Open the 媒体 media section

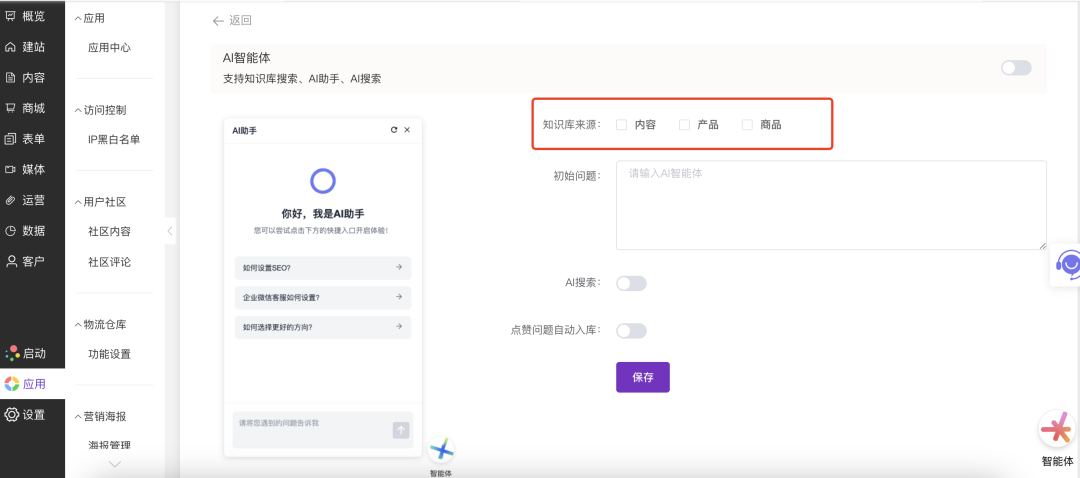(x=25, y=169)
